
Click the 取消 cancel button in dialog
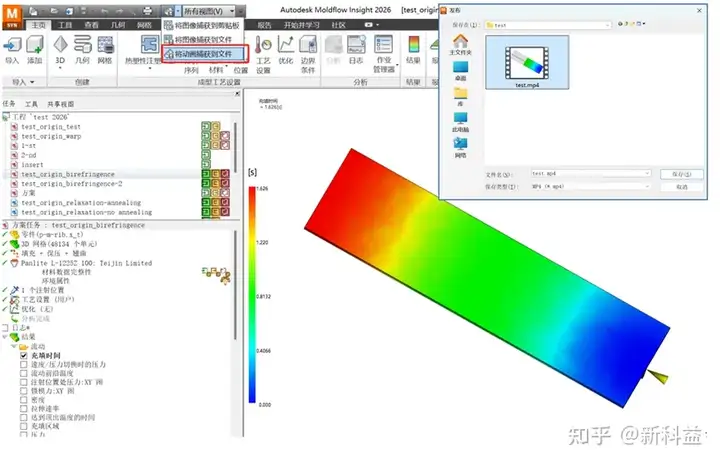[x=681, y=187]
